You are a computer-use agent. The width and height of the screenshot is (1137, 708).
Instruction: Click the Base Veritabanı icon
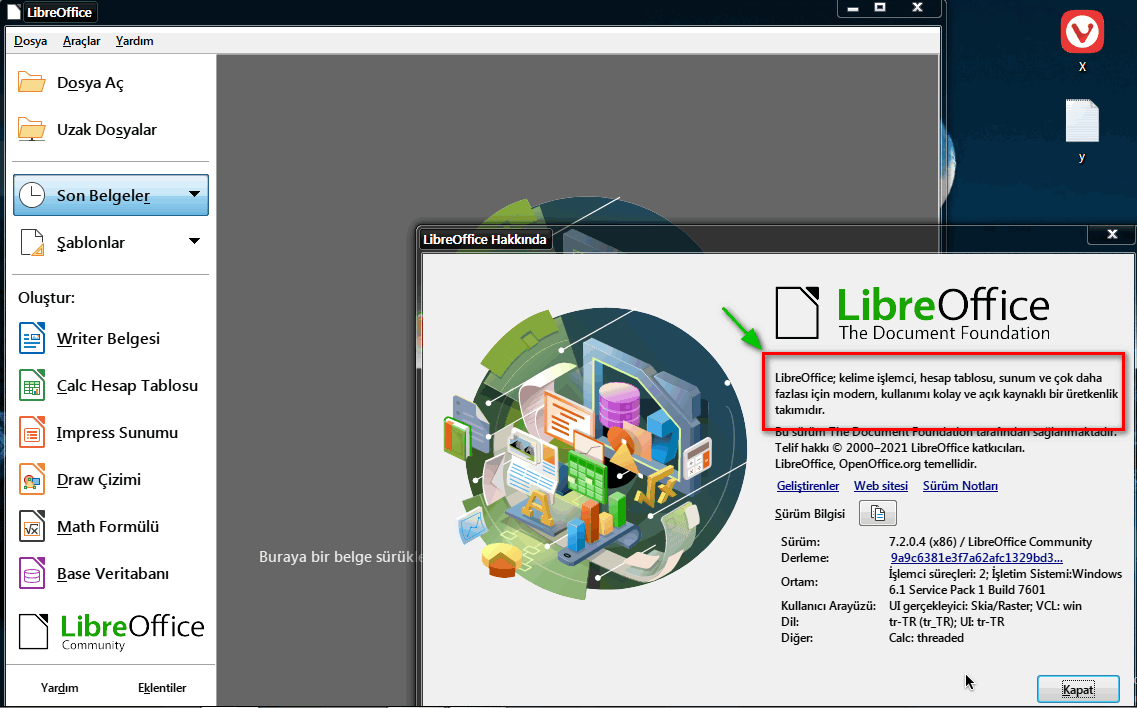pos(32,574)
